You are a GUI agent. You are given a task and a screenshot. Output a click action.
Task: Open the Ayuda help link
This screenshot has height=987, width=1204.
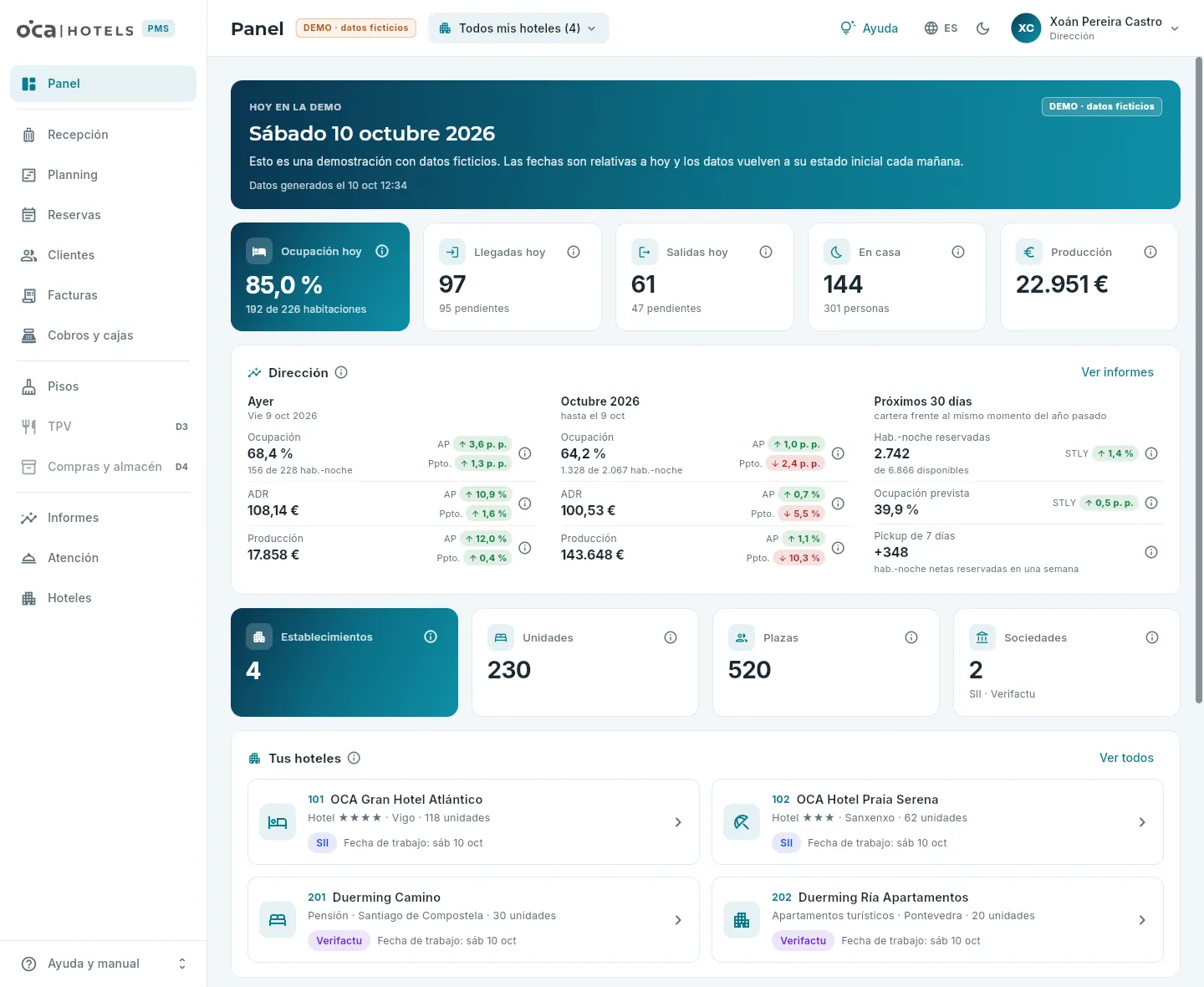coord(870,28)
